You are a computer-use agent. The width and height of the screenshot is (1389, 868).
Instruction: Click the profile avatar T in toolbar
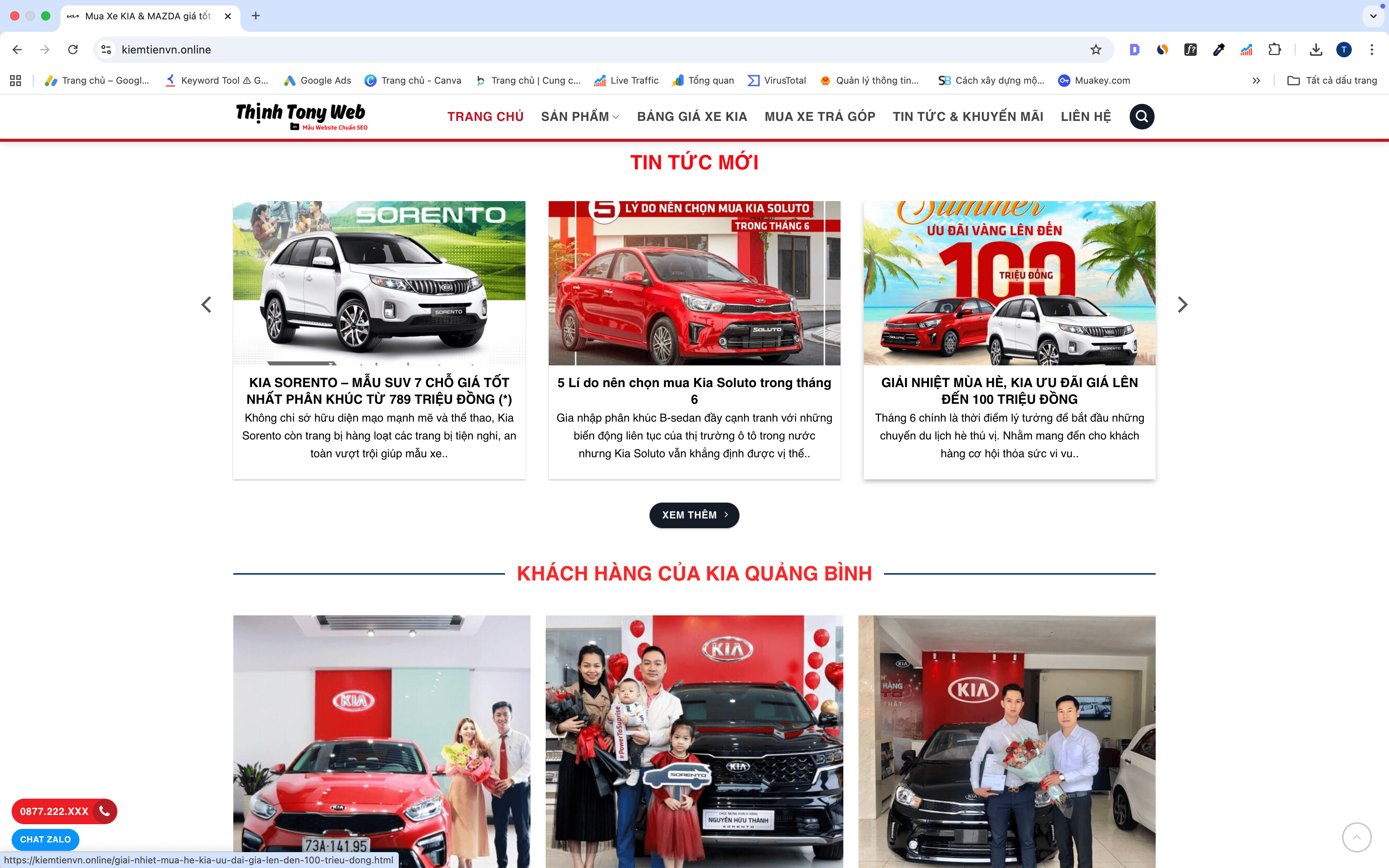tap(1344, 49)
